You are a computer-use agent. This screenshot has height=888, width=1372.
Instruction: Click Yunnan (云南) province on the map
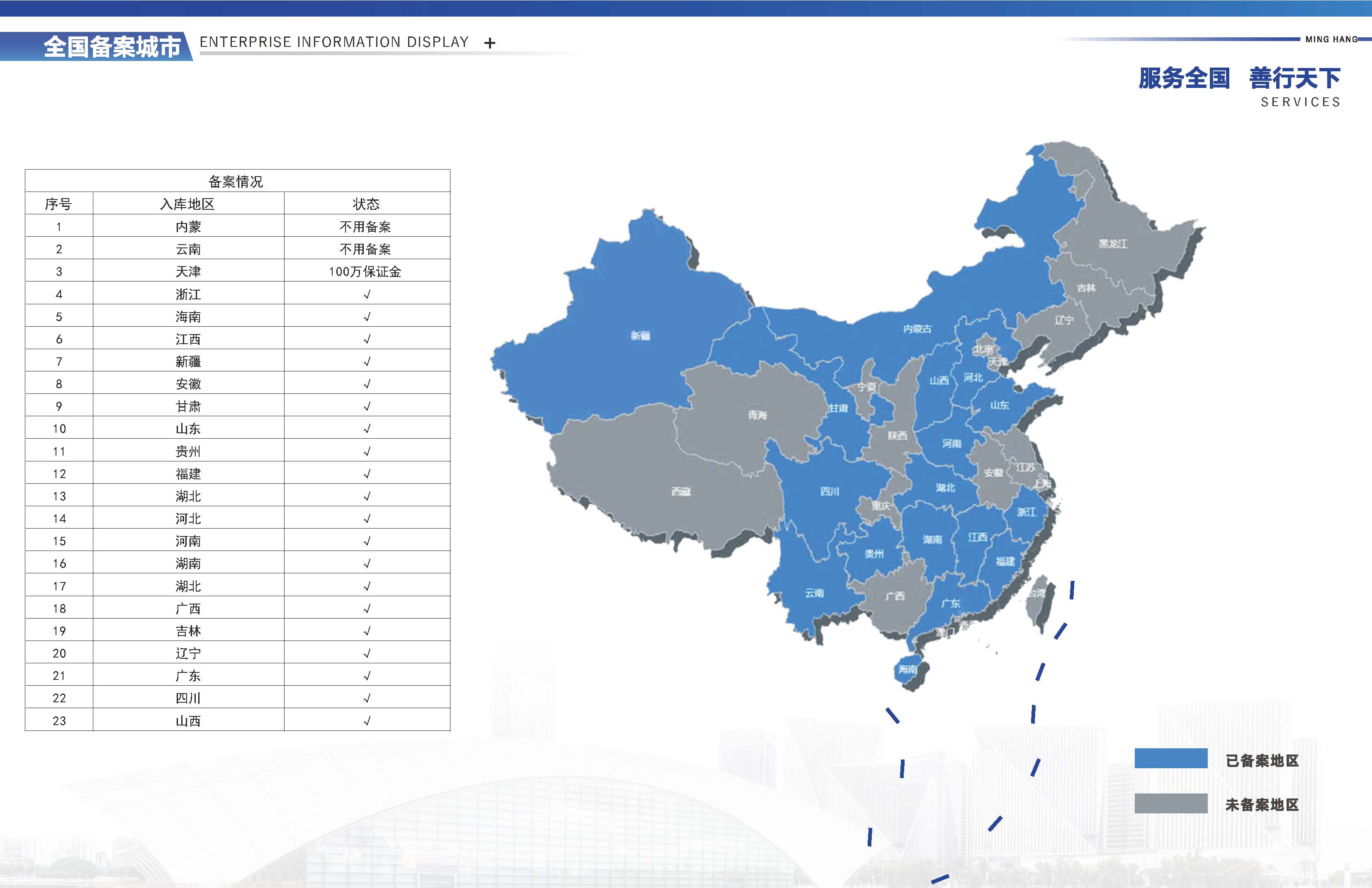pos(814,593)
